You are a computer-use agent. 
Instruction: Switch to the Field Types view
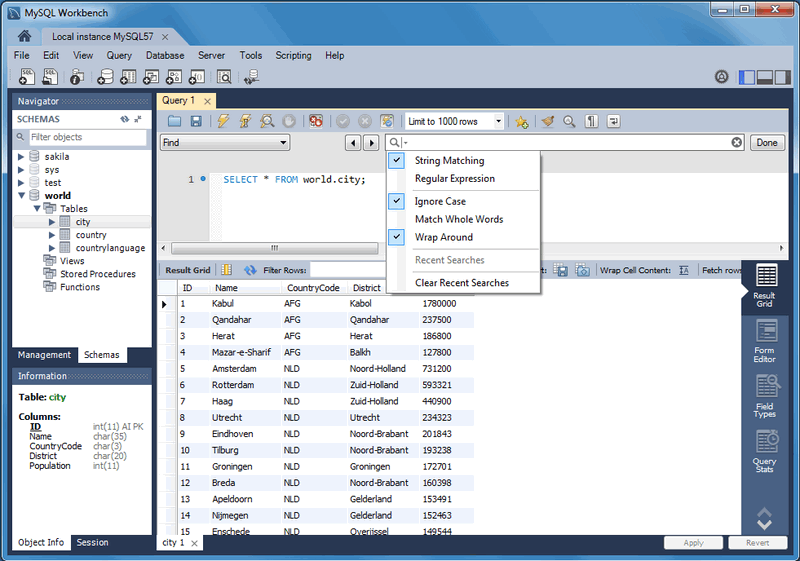click(765, 397)
